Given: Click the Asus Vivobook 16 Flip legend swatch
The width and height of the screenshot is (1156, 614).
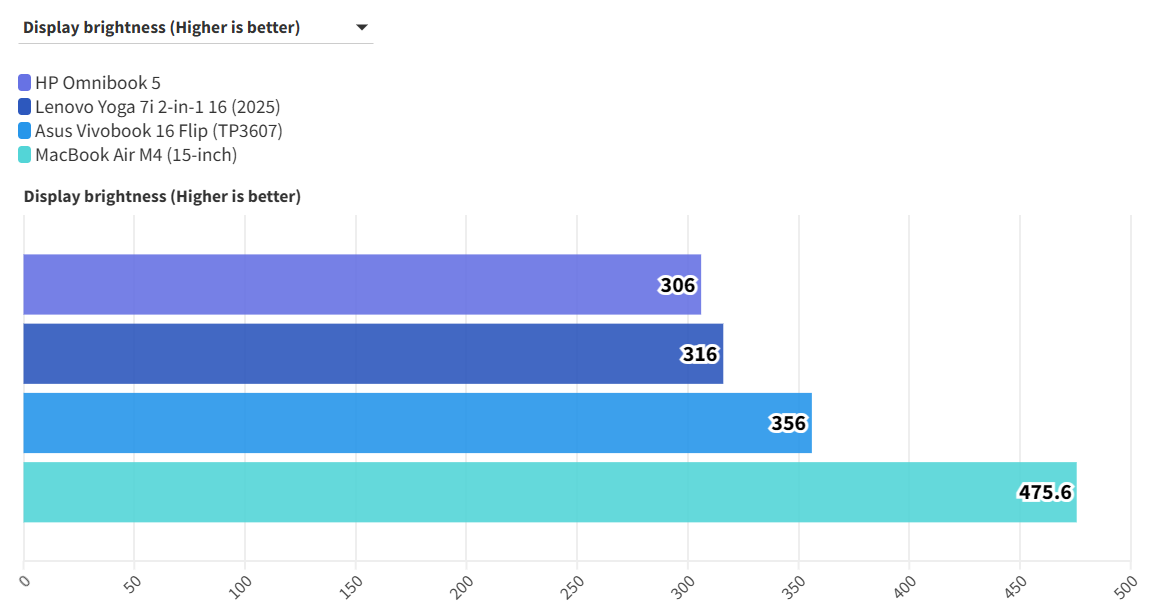Looking at the screenshot, I should click(x=25, y=131).
